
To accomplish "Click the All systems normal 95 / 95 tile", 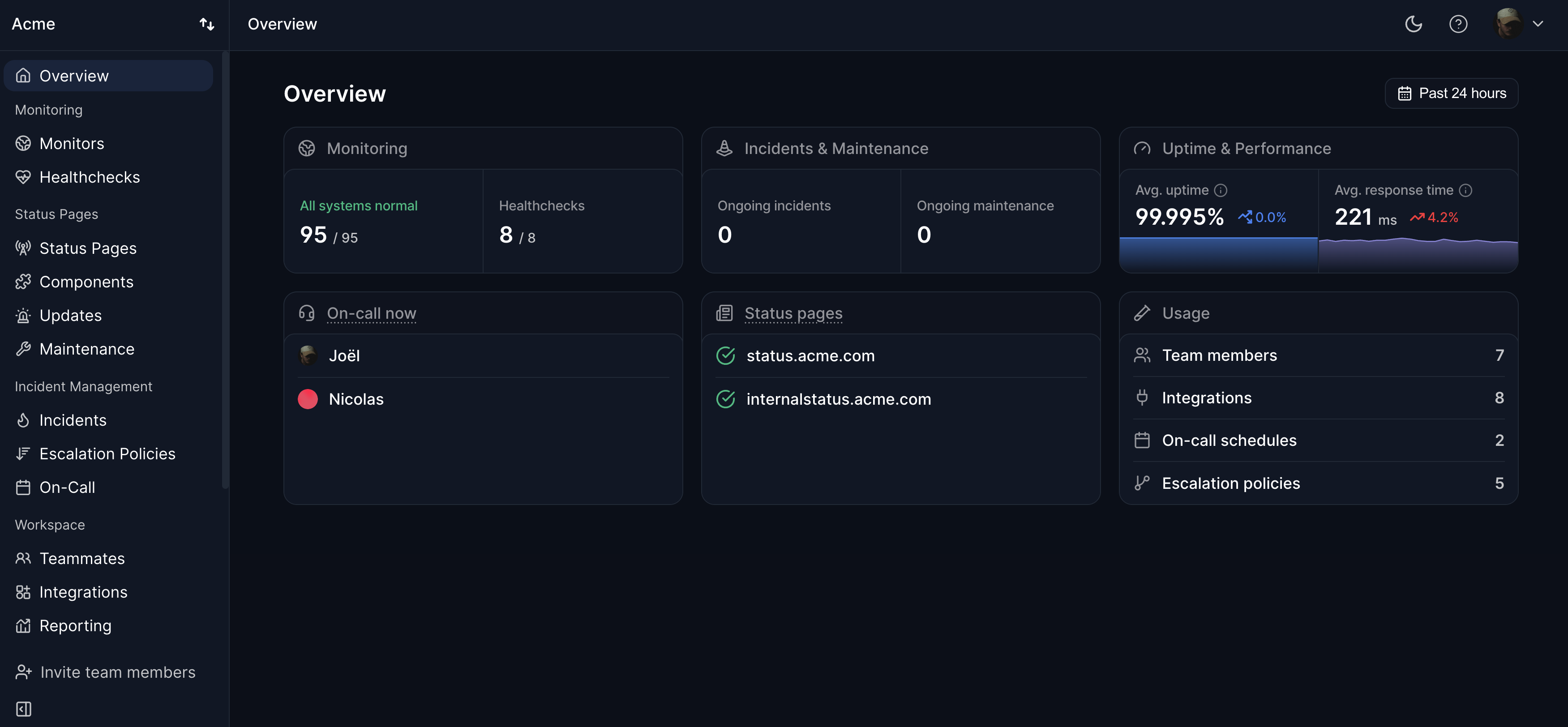I will pos(383,222).
